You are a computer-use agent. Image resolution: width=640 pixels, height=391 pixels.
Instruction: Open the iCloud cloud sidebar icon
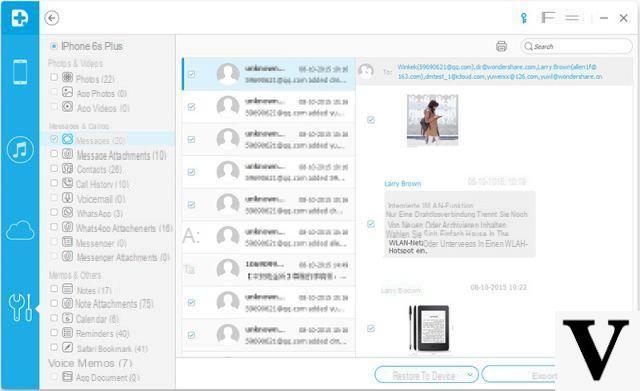(20, 231)
